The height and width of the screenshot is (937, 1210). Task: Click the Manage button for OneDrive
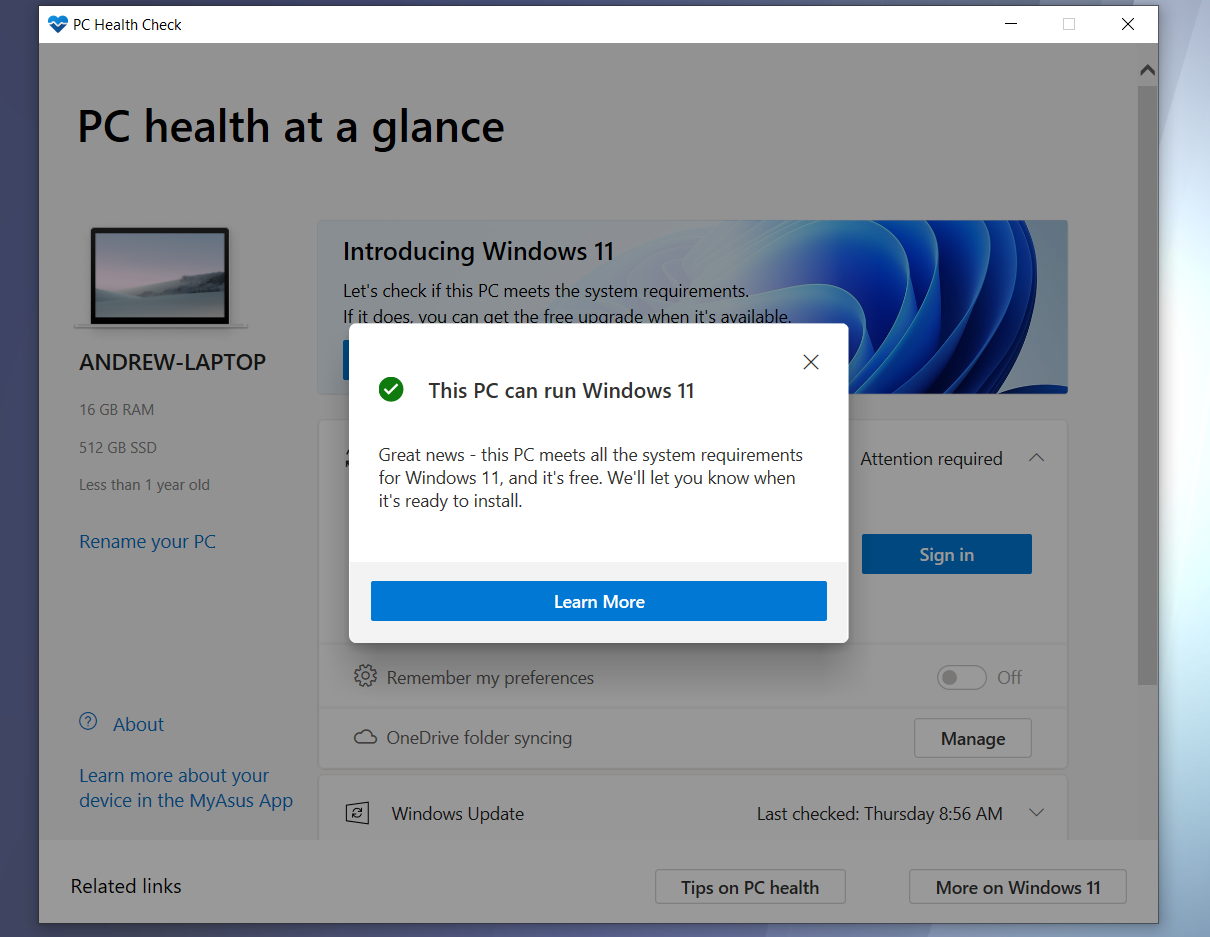973,738
